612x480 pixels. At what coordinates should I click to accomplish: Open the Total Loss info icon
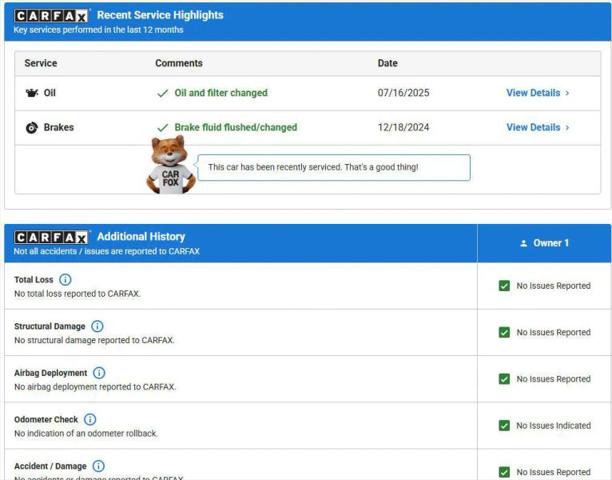[x=65, y=279]
